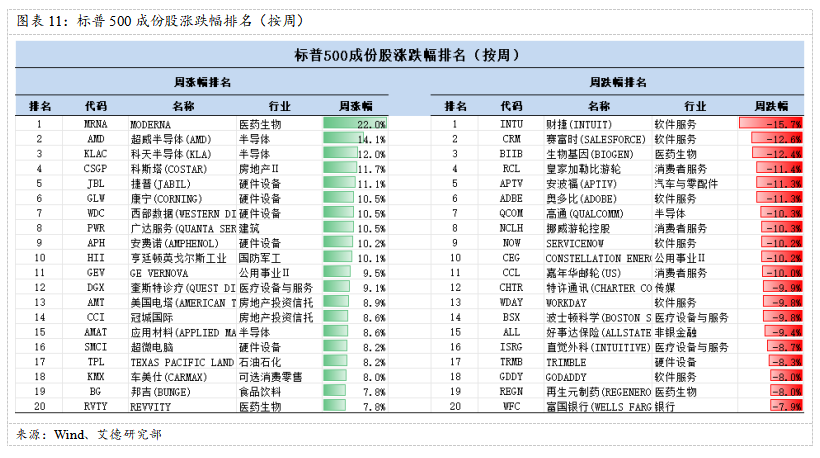Select the name SERVICENOW
Screen dimensions: 820x458
pyautogui.click(x=575, y=243)
